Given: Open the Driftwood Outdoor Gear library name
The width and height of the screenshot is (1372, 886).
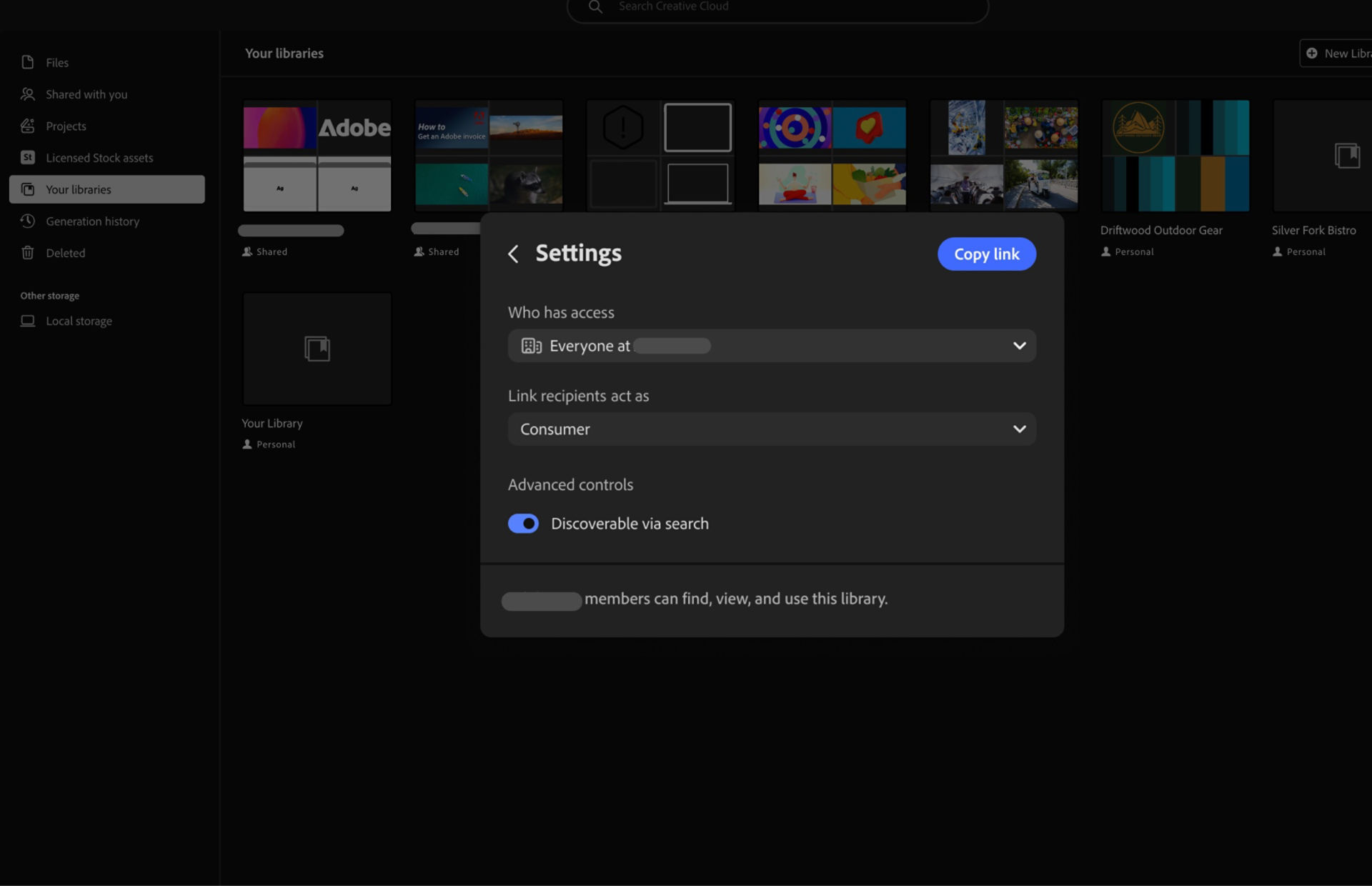Looking at the screenshot, I should pyautogui.click(x=1161, y=230).
